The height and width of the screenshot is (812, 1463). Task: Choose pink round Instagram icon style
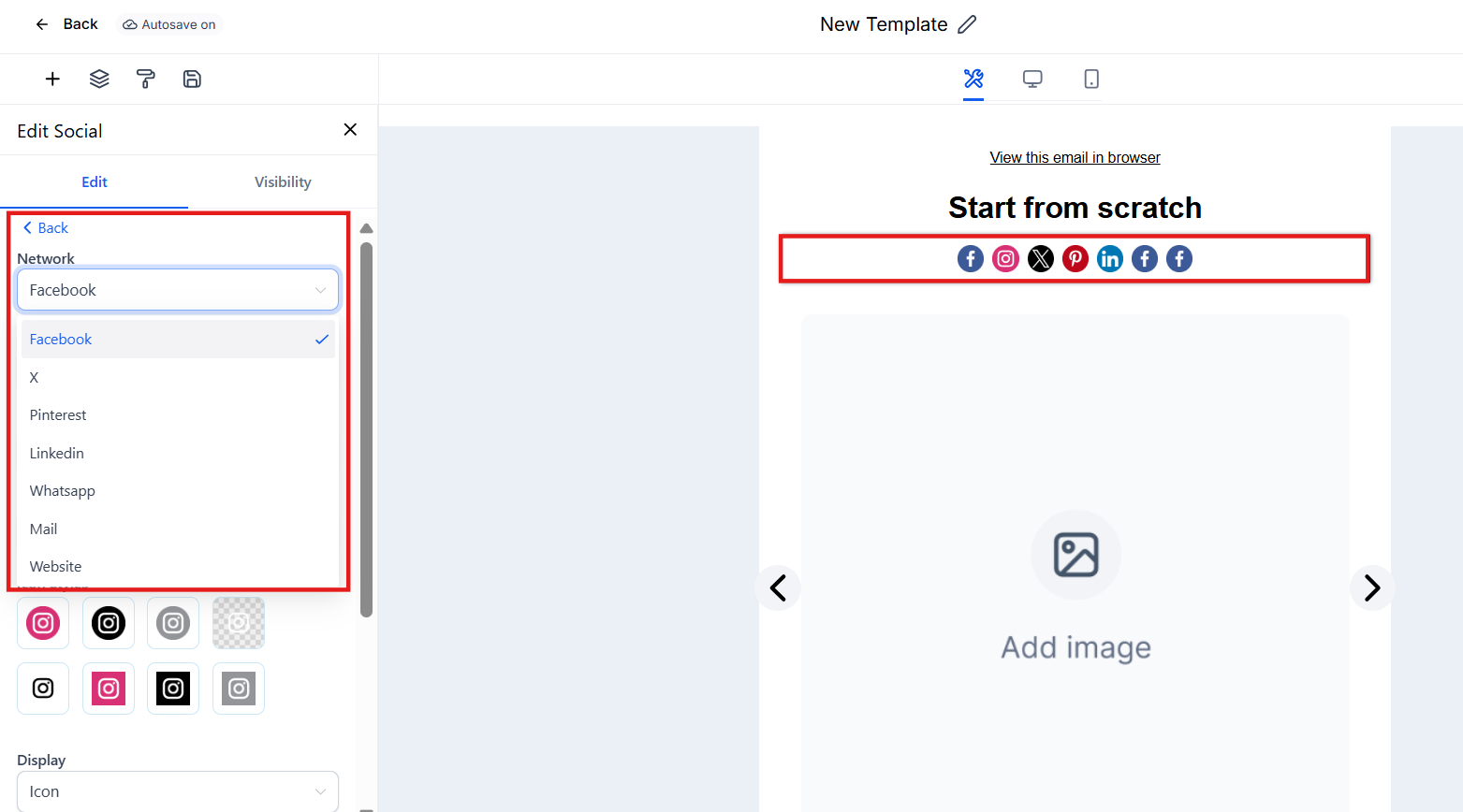43,623
